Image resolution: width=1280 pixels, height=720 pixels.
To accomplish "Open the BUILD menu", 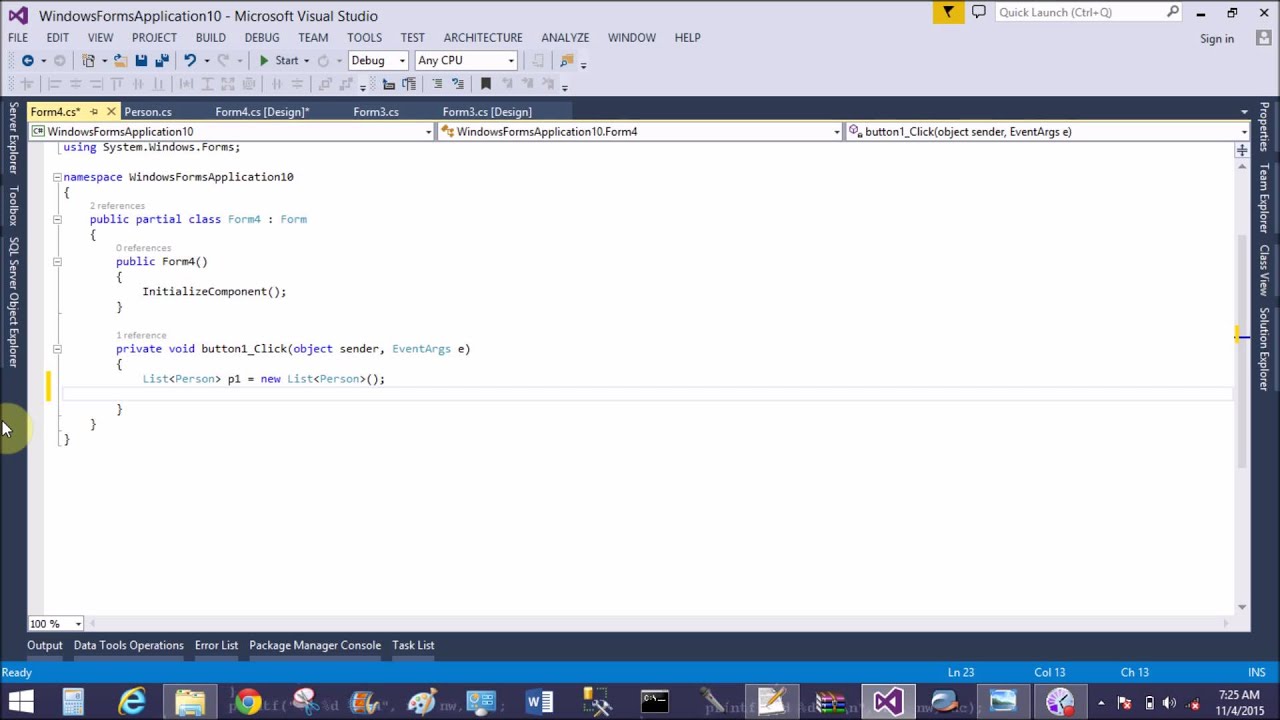I will [x=210, y=37].
